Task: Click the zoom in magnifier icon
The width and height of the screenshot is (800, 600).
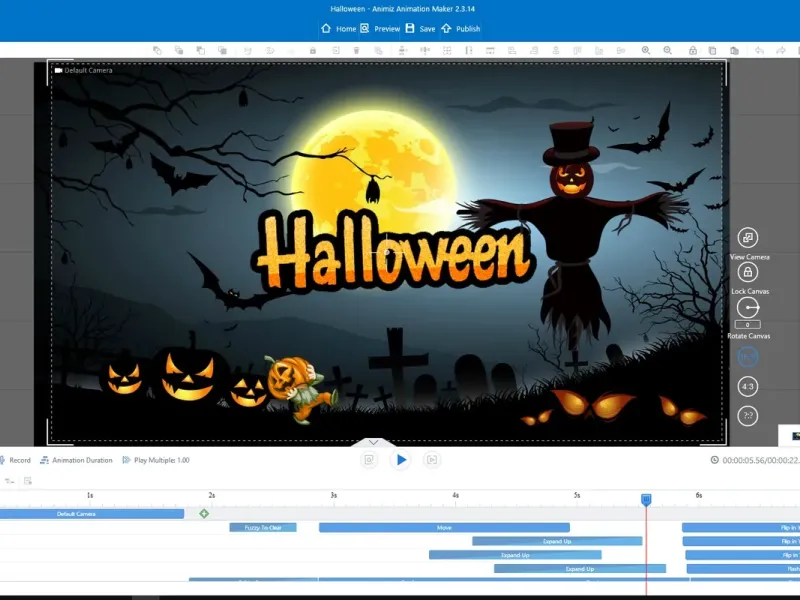Action: (x=645, y=50)
